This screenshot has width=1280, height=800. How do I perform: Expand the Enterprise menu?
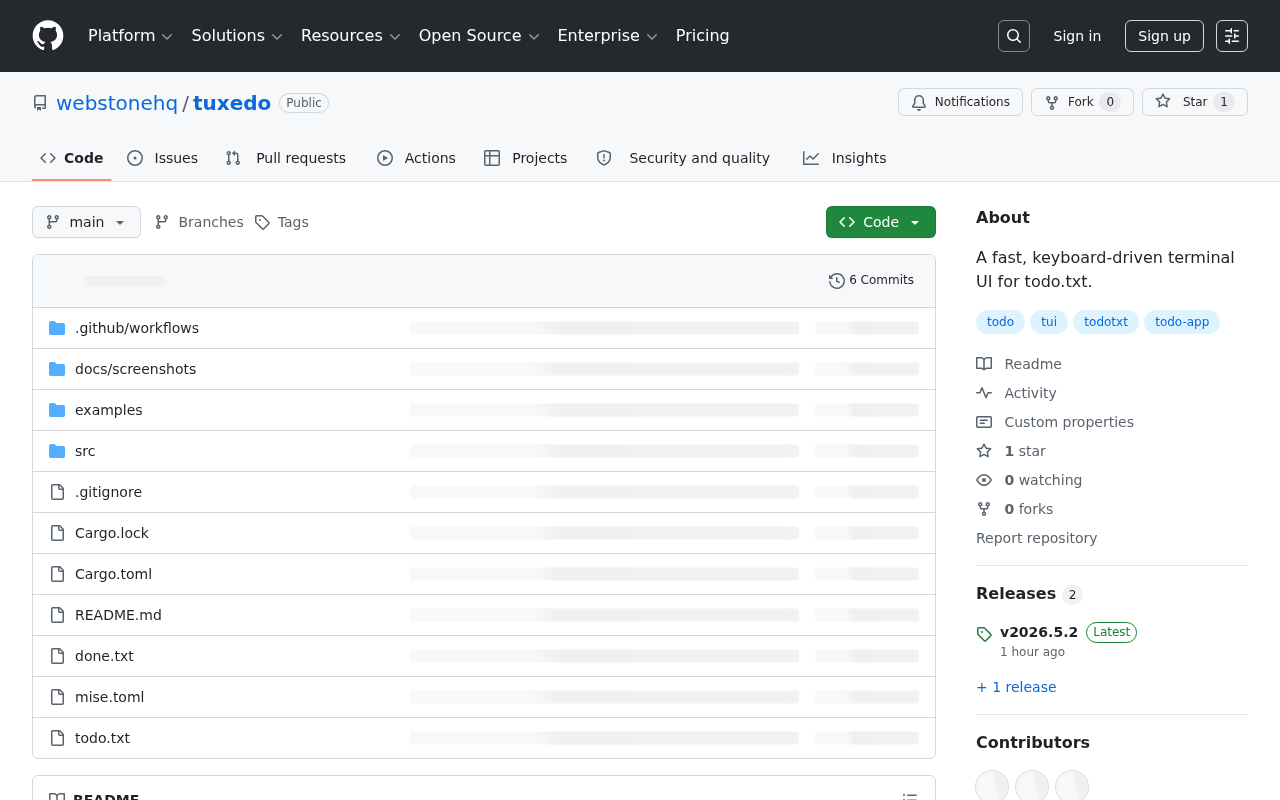coord(607,36)
